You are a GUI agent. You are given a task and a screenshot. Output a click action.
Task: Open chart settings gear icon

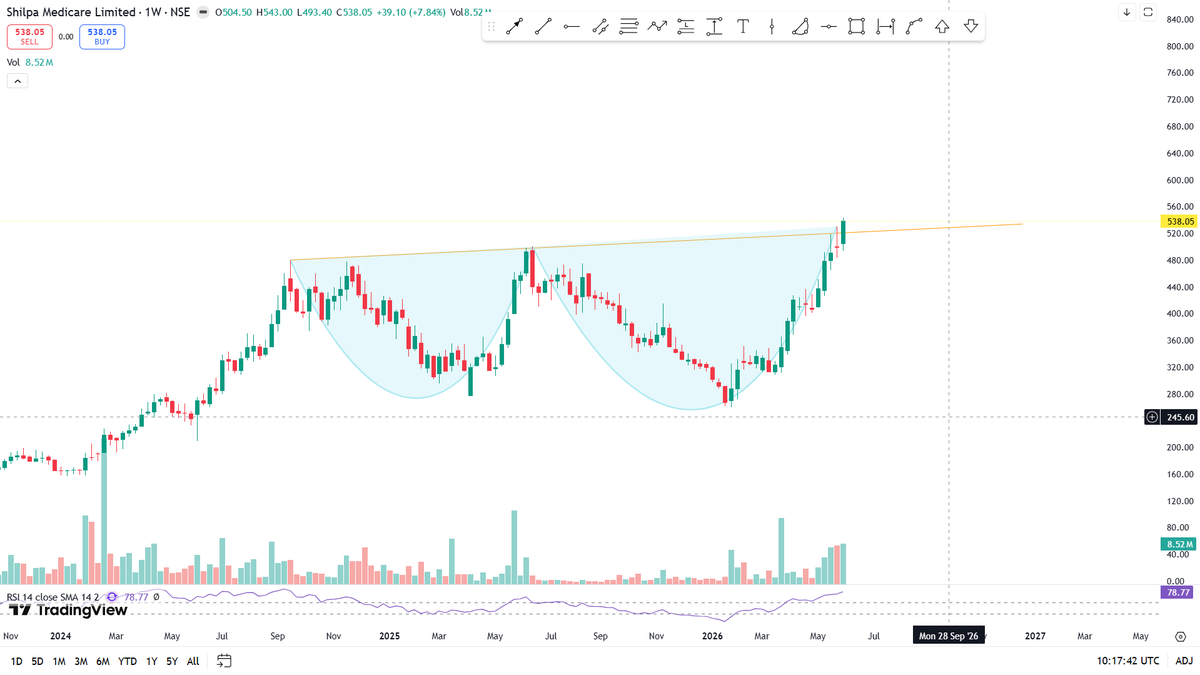click(1181, 636)
